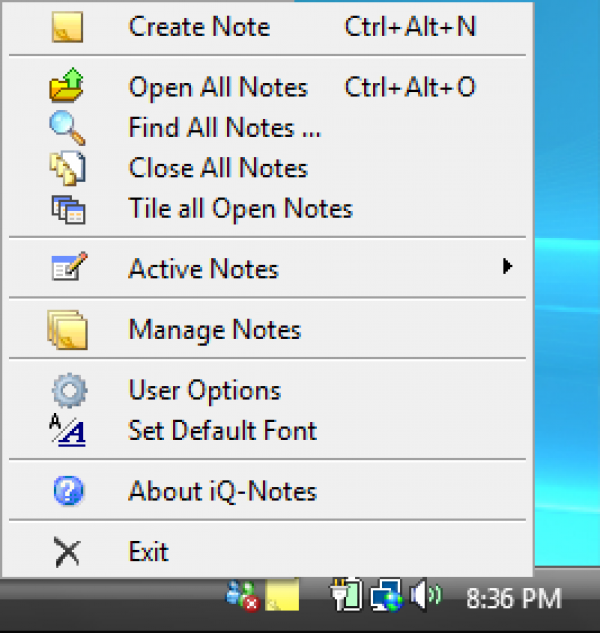Click the Tile all Open Notes windows icon
Screen dimensions: 600x633
pyautogui.click(x=69, y=210)
